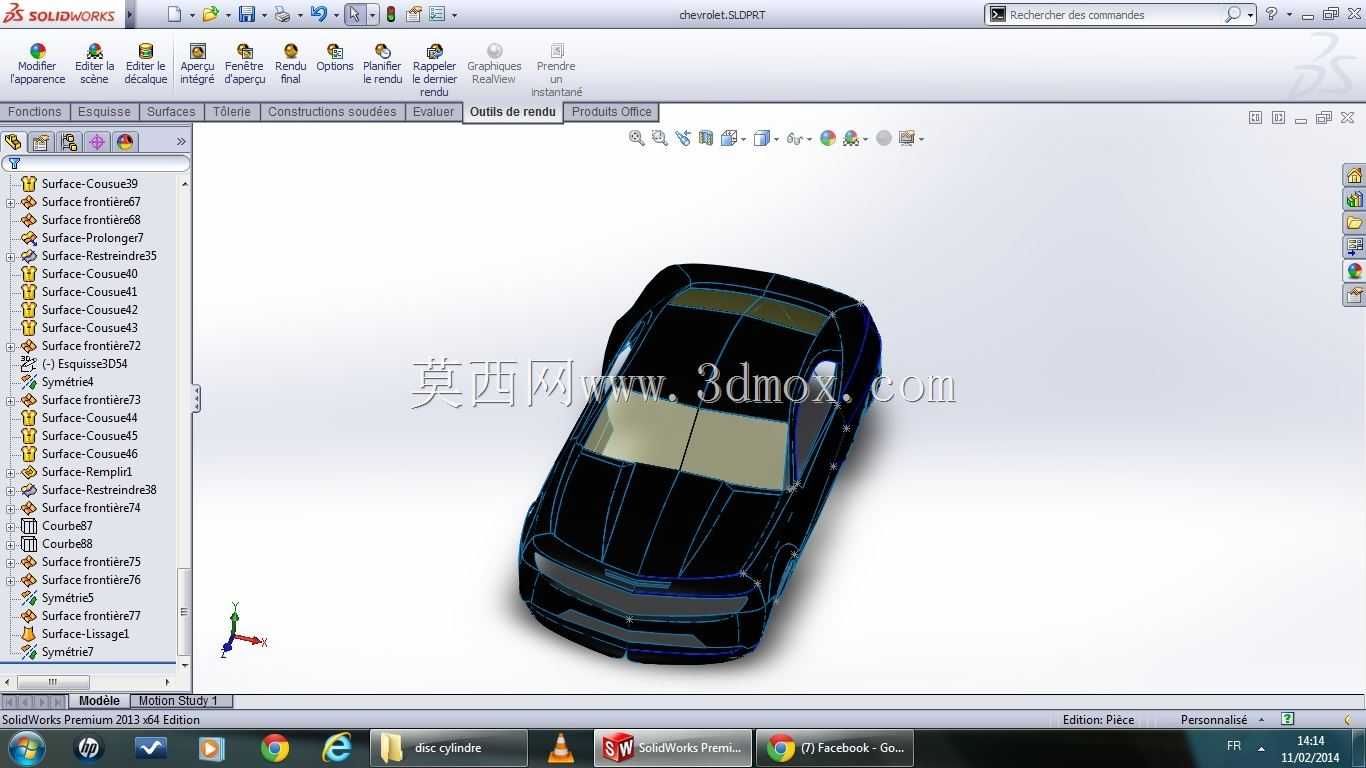Open the File Explorer folder tab in task pane

pos(1354,223)
